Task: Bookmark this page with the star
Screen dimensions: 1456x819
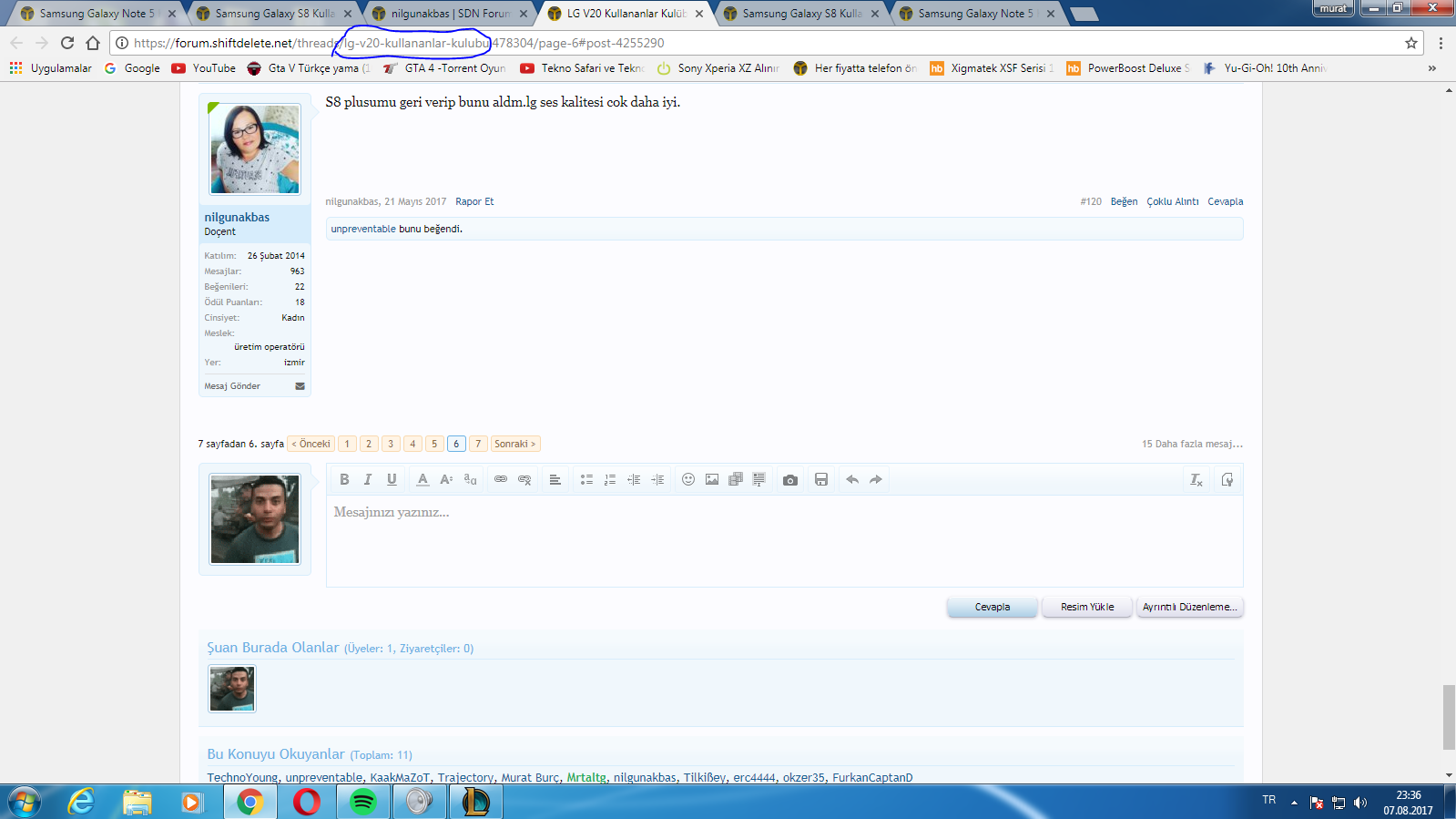Action: (1411, 43)
